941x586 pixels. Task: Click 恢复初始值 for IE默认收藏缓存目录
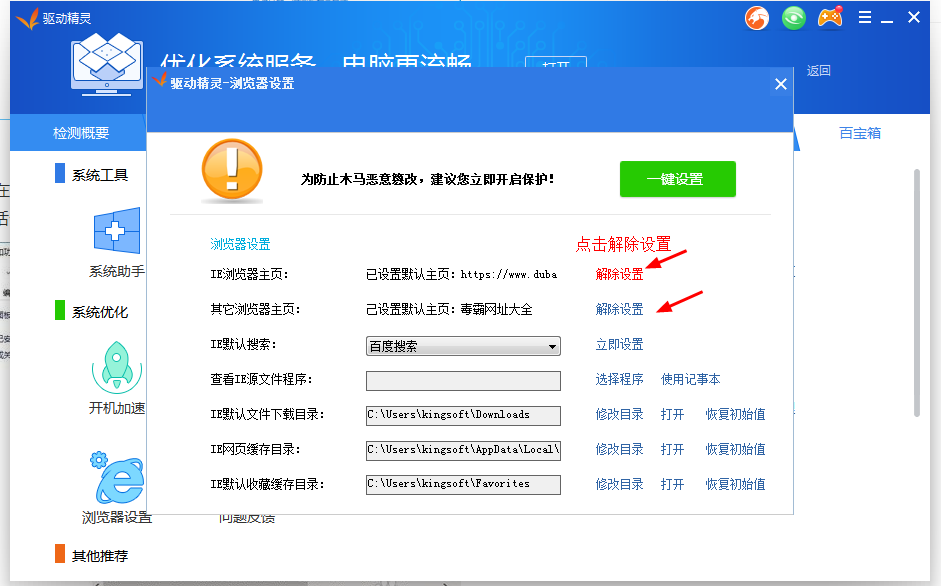tap(735, 484)
